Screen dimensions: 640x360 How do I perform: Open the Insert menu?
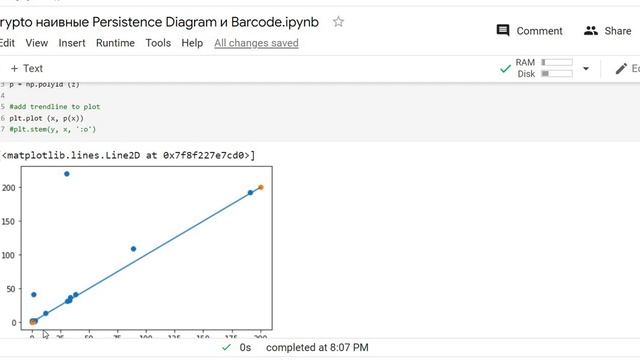coord(72,43)
